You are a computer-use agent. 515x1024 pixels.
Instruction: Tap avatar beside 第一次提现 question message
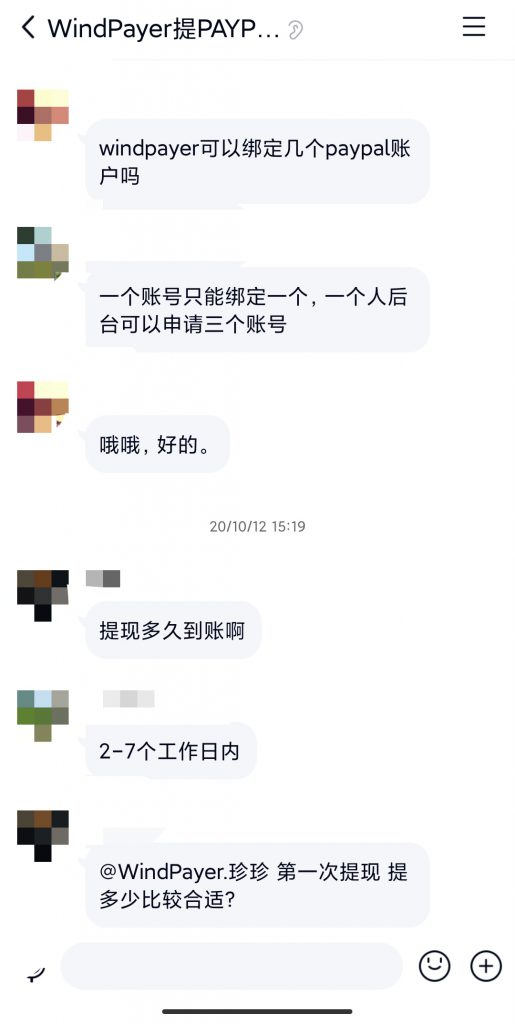click(42, 836)
